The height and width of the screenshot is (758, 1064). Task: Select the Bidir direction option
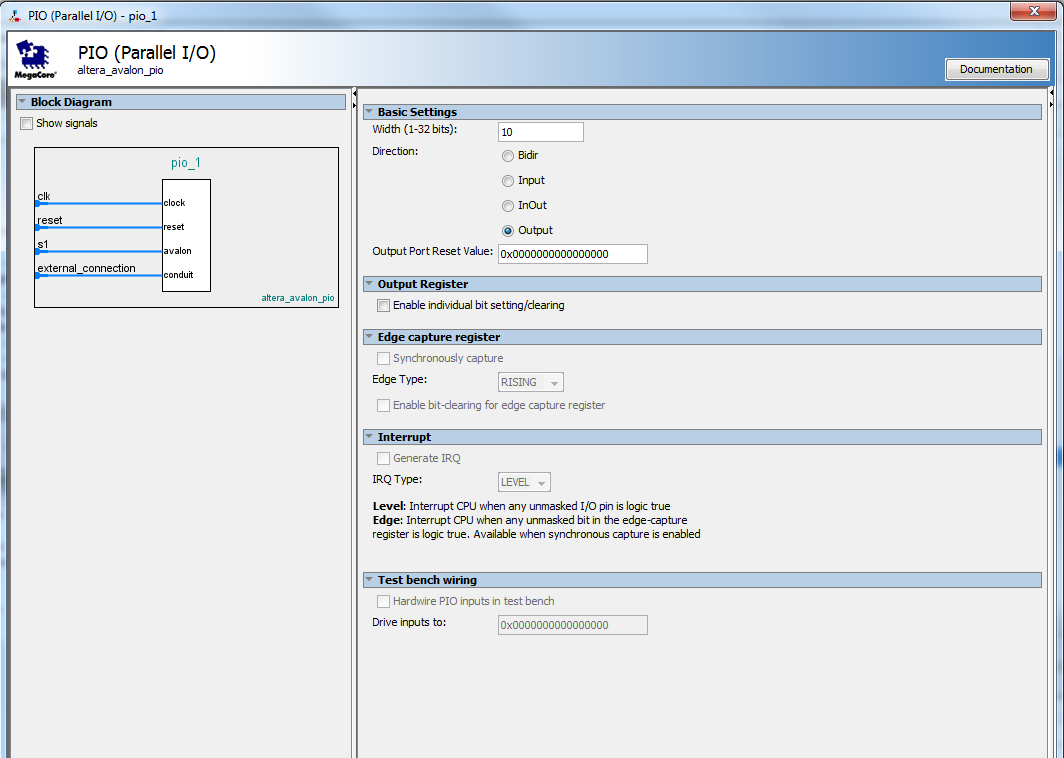point(508,156)
